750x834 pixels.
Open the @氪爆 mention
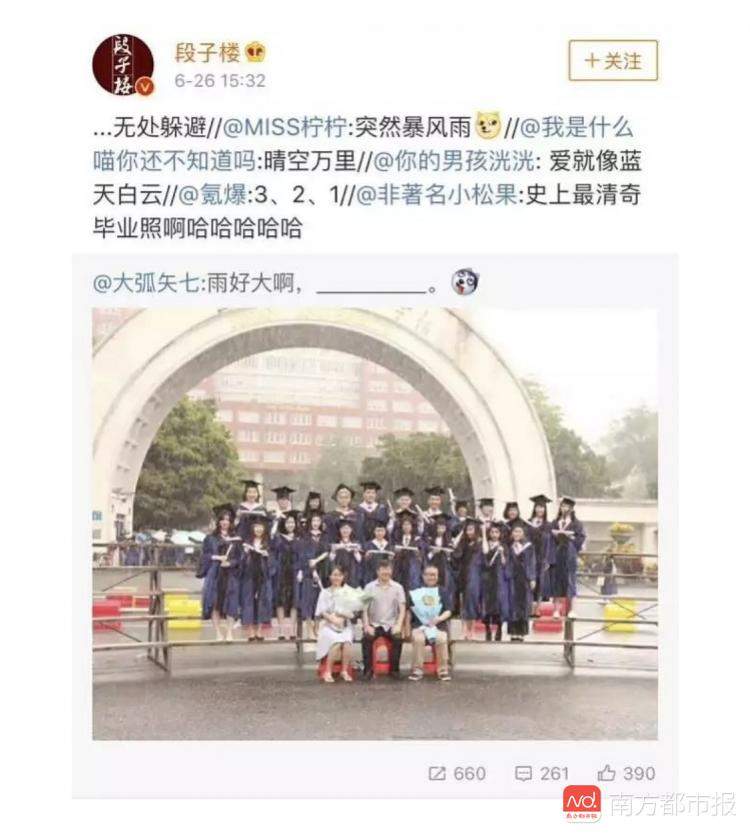[x=212, y=195]
